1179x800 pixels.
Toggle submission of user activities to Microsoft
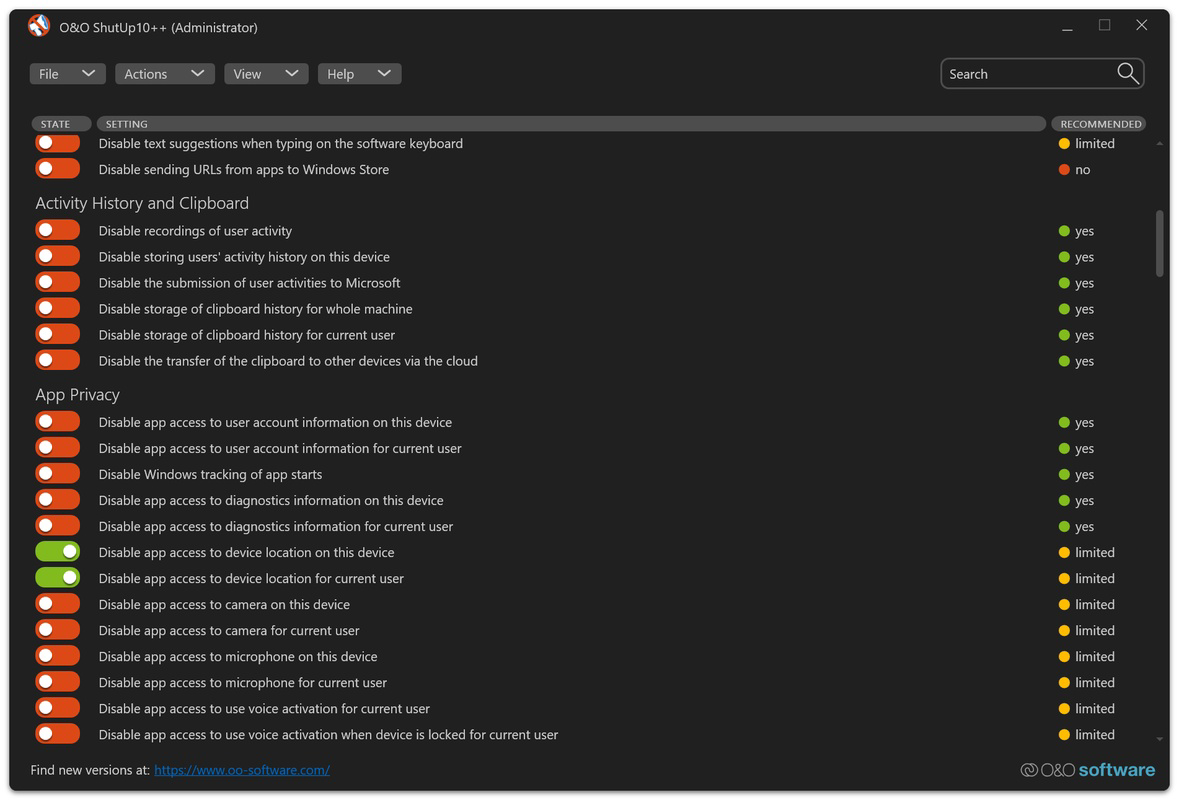point(57,282)
